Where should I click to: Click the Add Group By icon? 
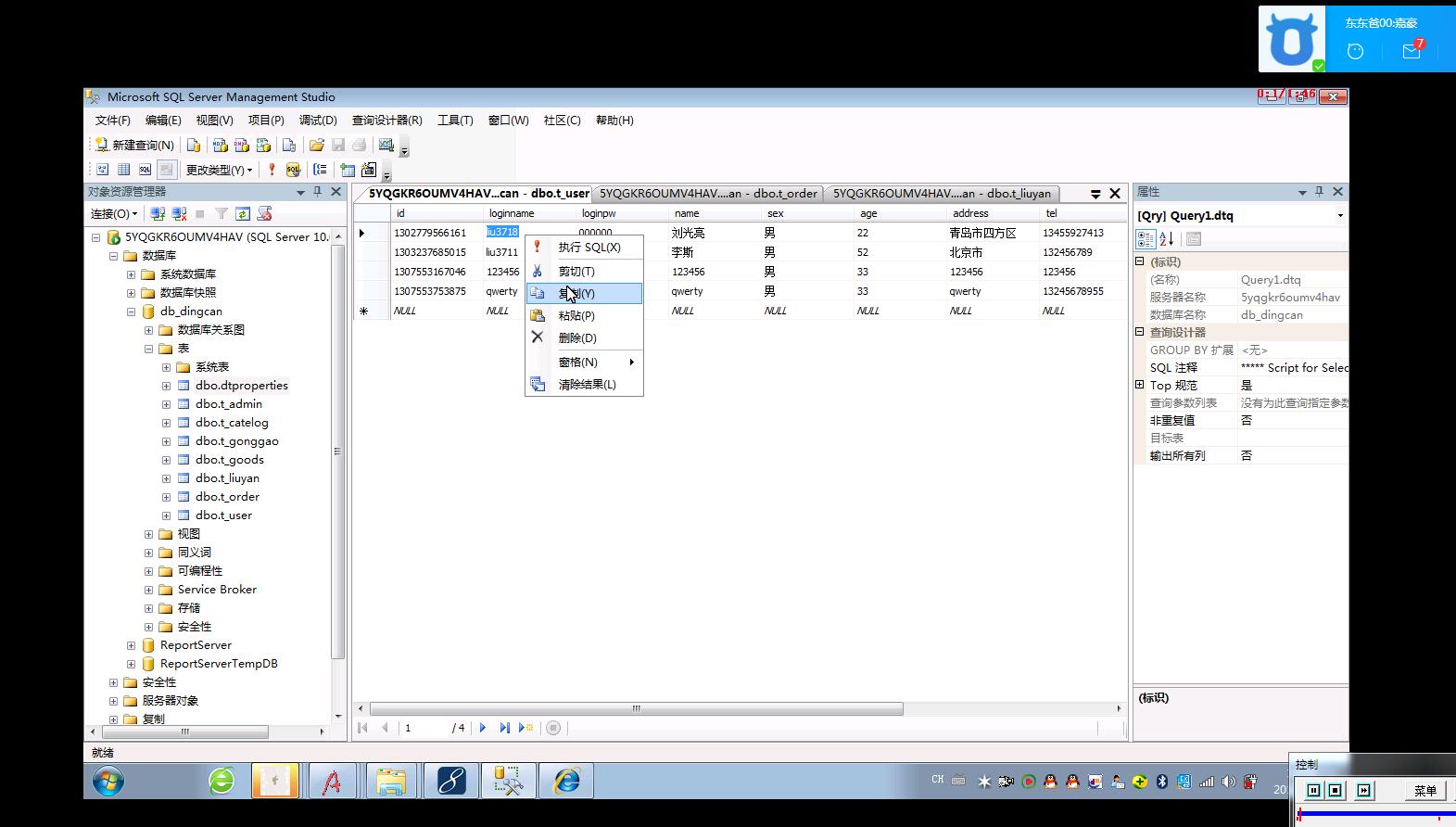(x=320, y=170)
